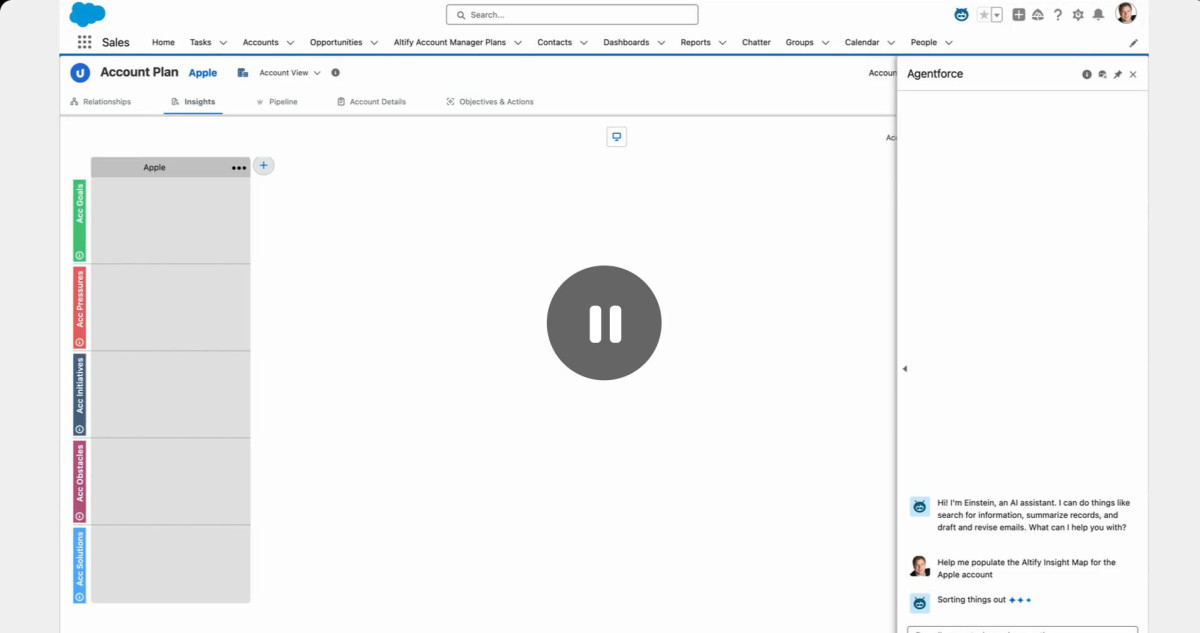Screen dimensions: 1200x633
Task: Select the Acc Goals row label
Action: tap(80, 204)
